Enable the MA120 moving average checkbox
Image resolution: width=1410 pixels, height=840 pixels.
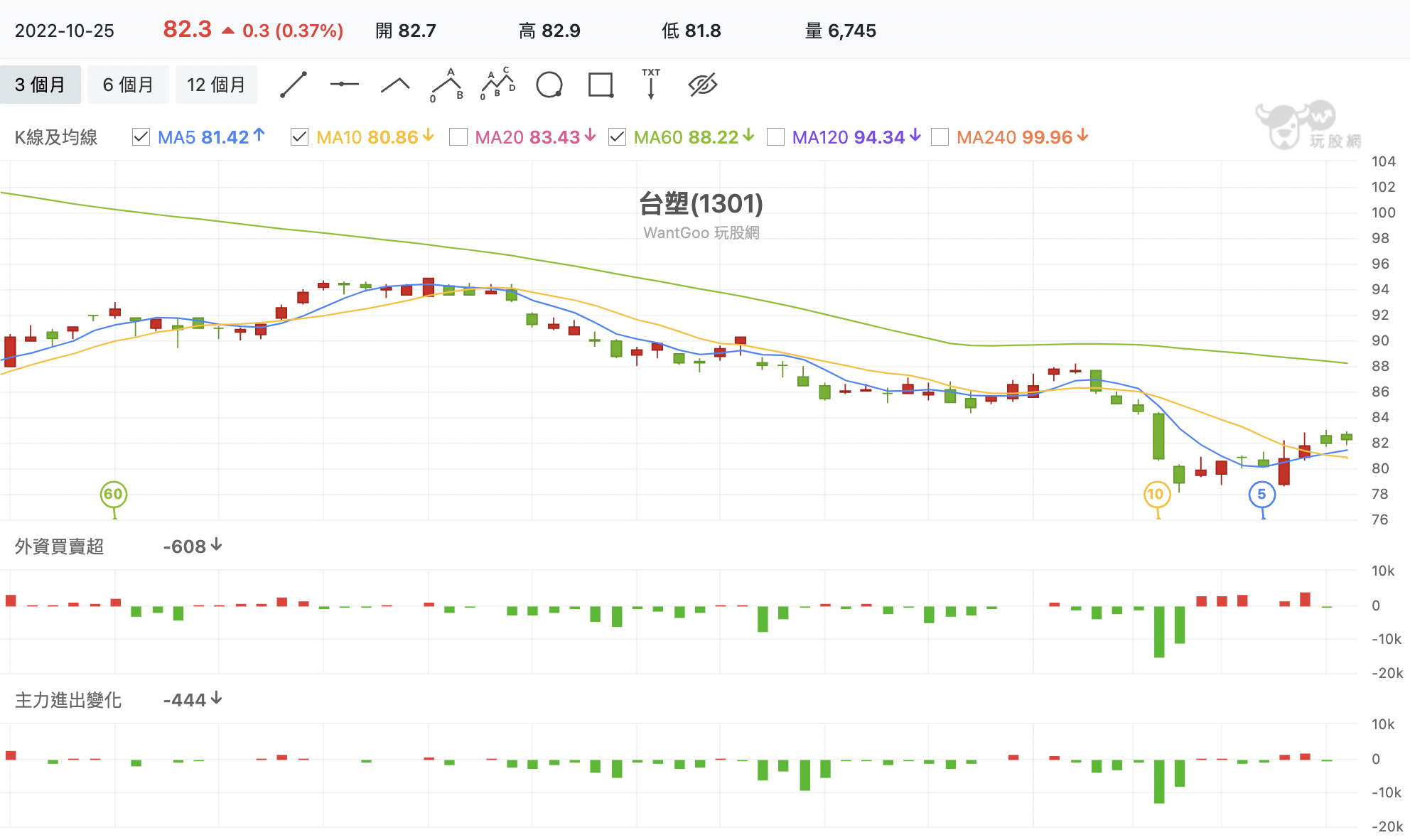coord(776,136)
